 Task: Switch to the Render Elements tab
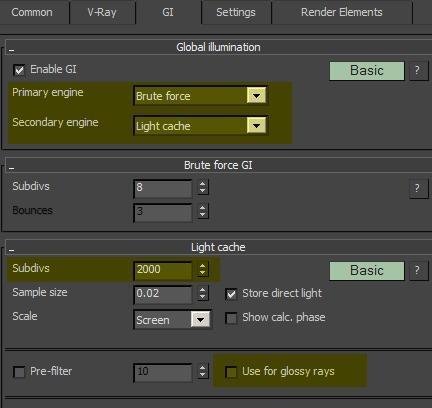click(x=342, y=12)
